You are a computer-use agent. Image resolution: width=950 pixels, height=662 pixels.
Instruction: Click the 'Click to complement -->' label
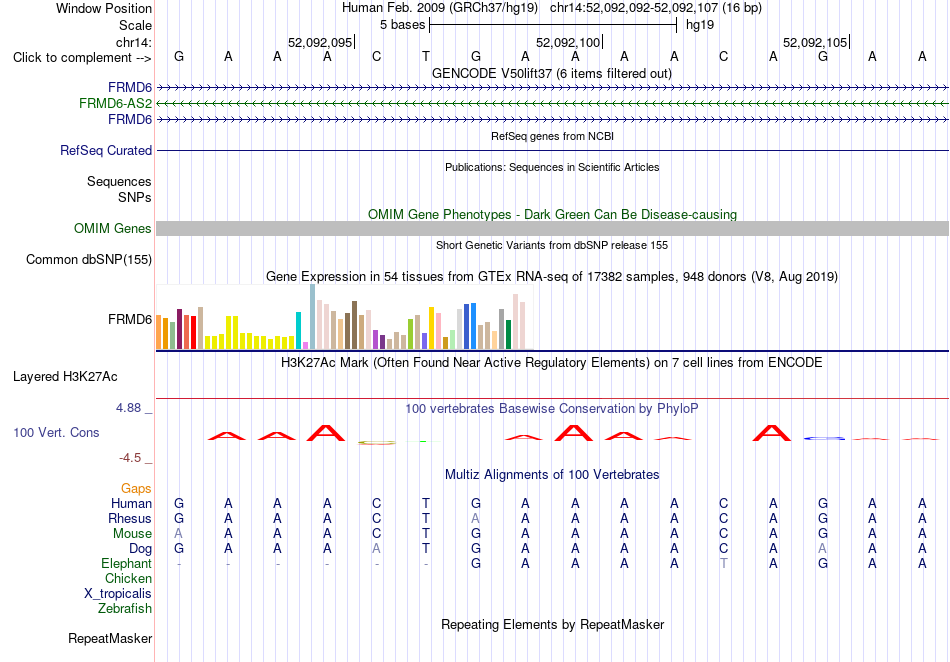click(x=82, y=58)
